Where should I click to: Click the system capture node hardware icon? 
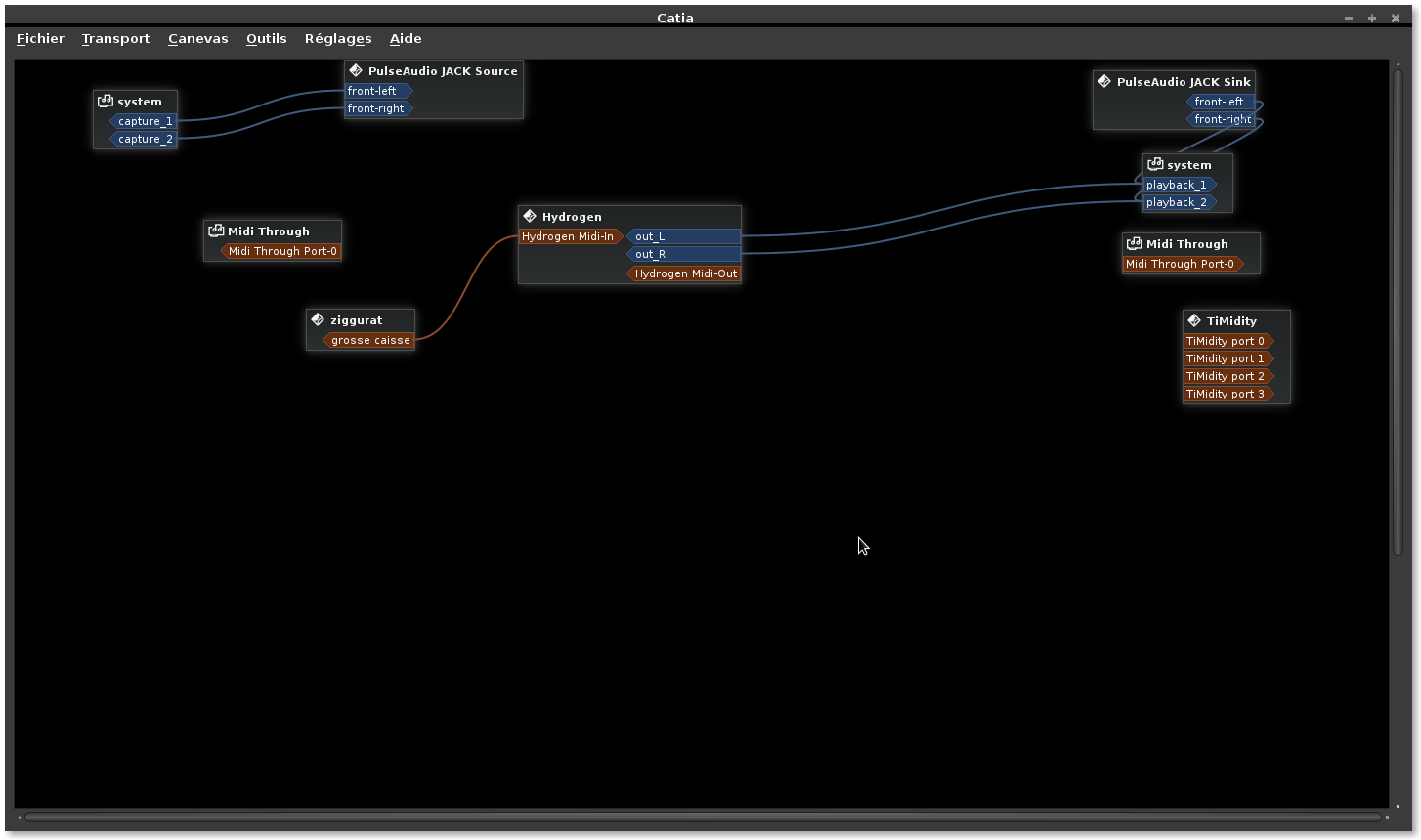pyautogui.click(x=106, y=101)
